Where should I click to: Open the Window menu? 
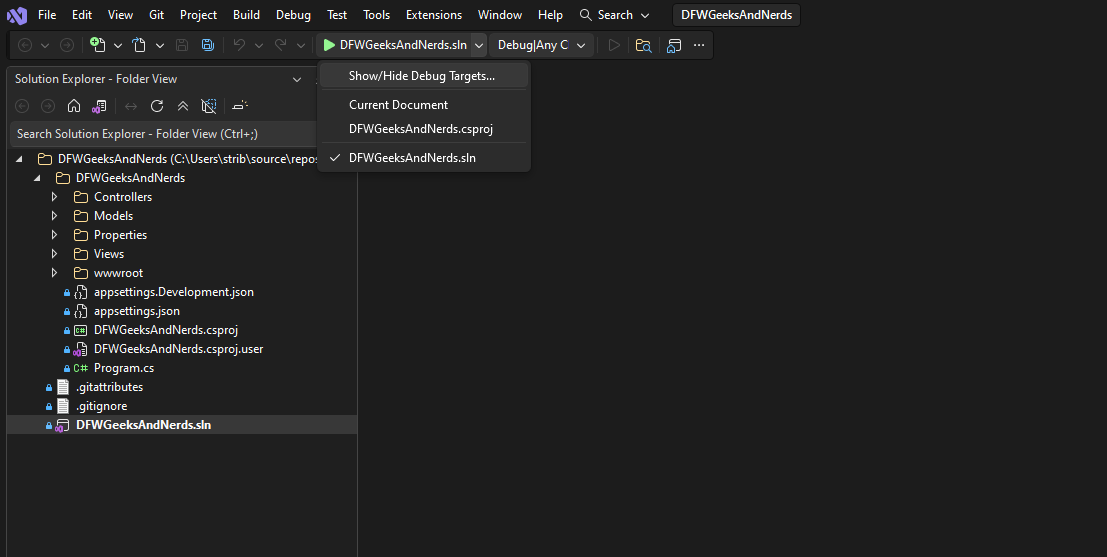pyautogui.click(x=500, y=15)
